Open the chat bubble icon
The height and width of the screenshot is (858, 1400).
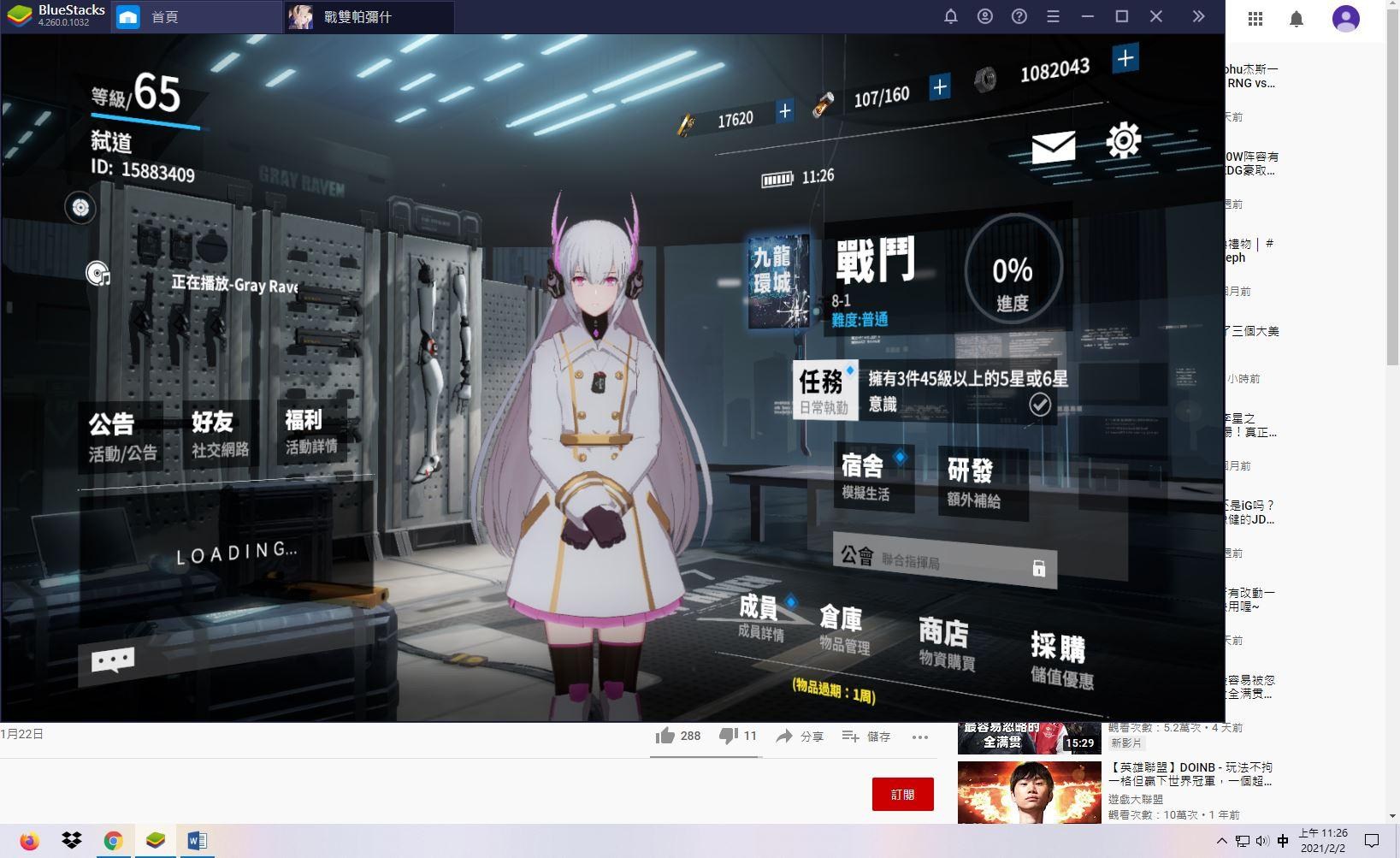point(113,660)
